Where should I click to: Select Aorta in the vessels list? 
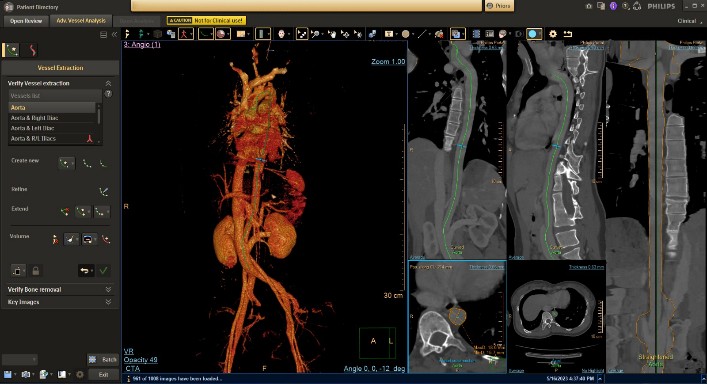[52, 107]
